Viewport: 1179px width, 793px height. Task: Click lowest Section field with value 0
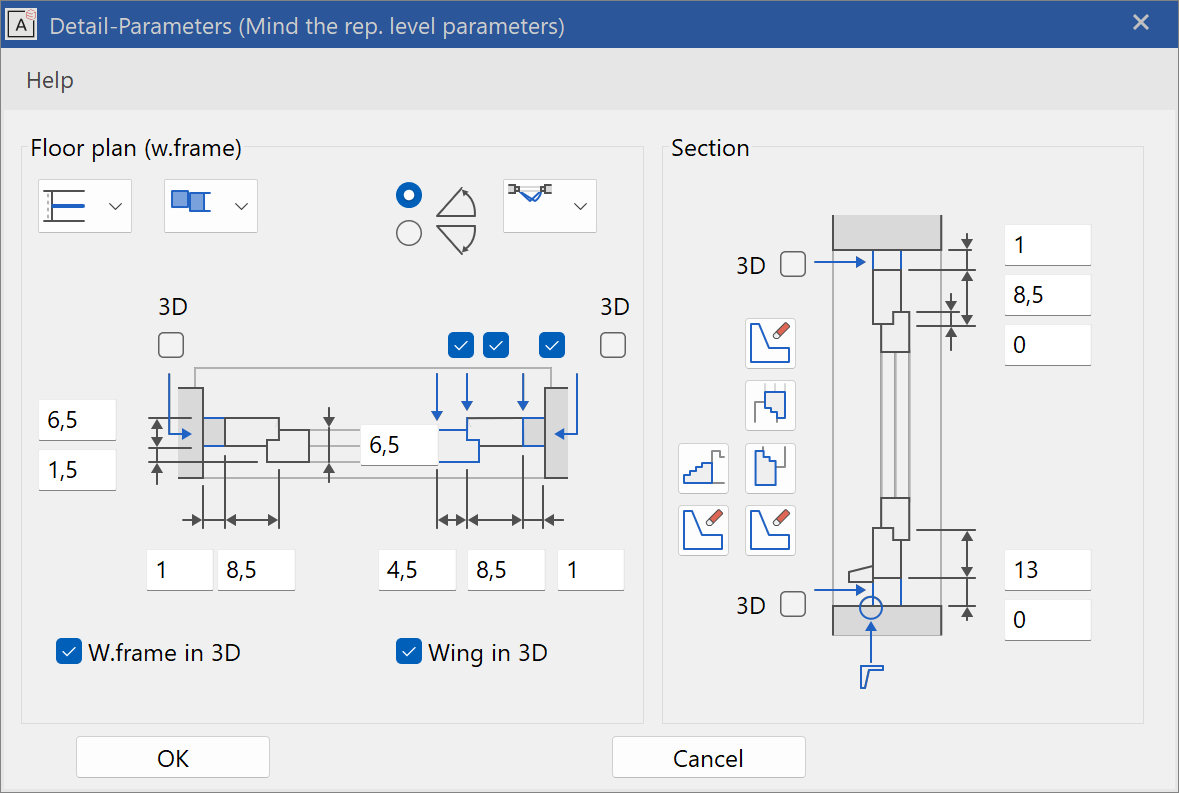[x=1047, y=620]
